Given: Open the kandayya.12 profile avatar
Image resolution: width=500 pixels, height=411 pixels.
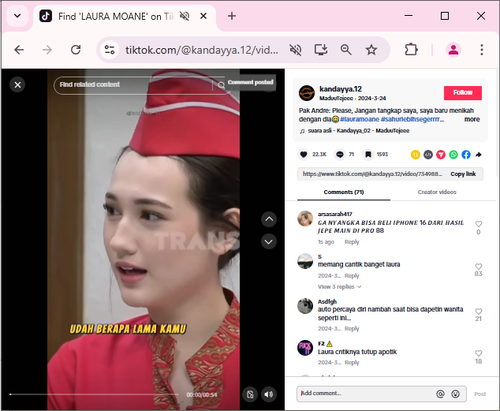Looking at the screenshot, I should click(307, 93).
